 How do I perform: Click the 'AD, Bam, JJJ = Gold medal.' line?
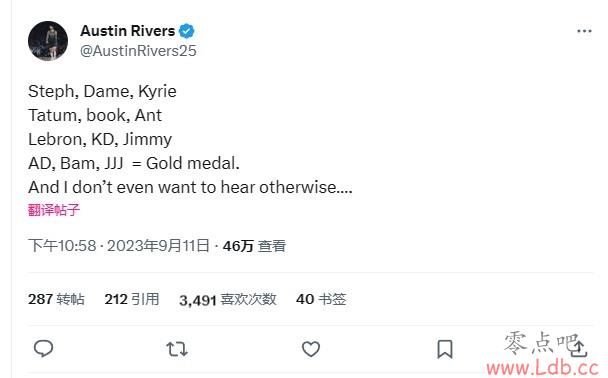pyautogui.click(x=134, y=163)
